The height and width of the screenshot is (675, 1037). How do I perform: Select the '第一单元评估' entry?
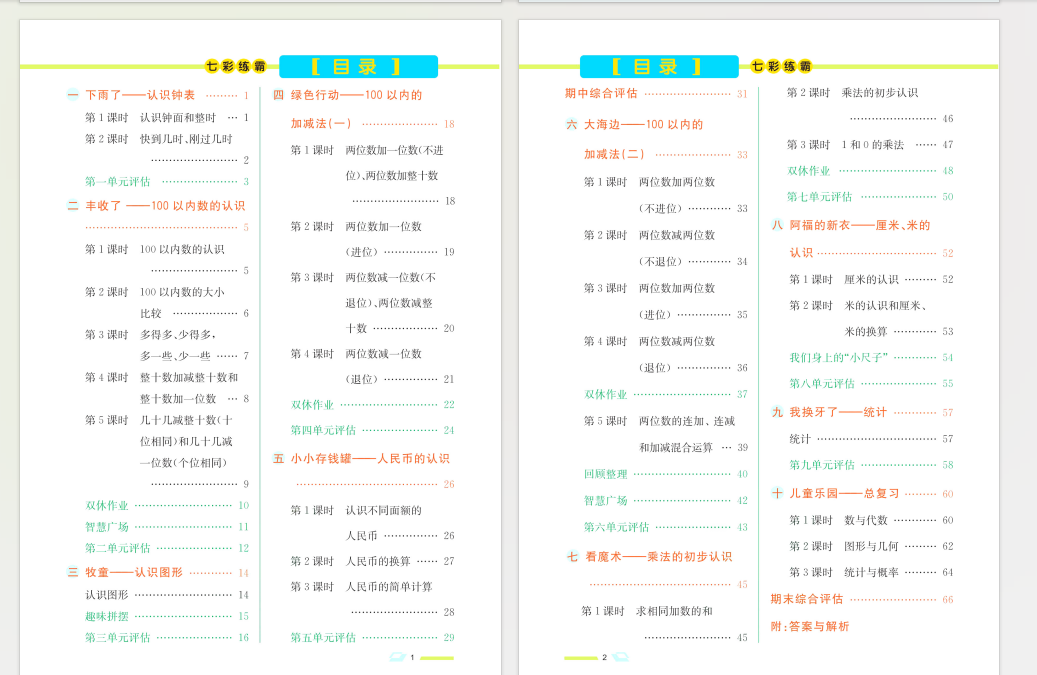pyautogui.click(x=118, y=181)
